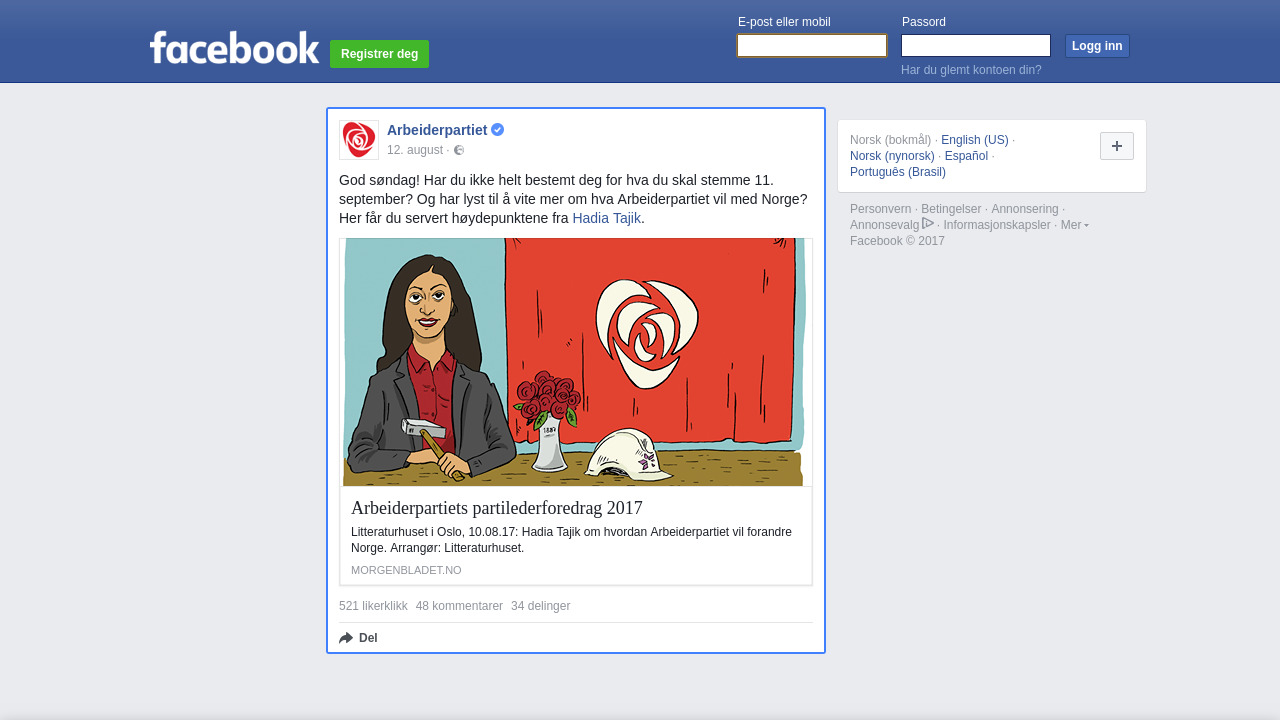Screen dimensions: 1280x720
Task: Click the plus button for more languages
Action: coord(1116,146)
